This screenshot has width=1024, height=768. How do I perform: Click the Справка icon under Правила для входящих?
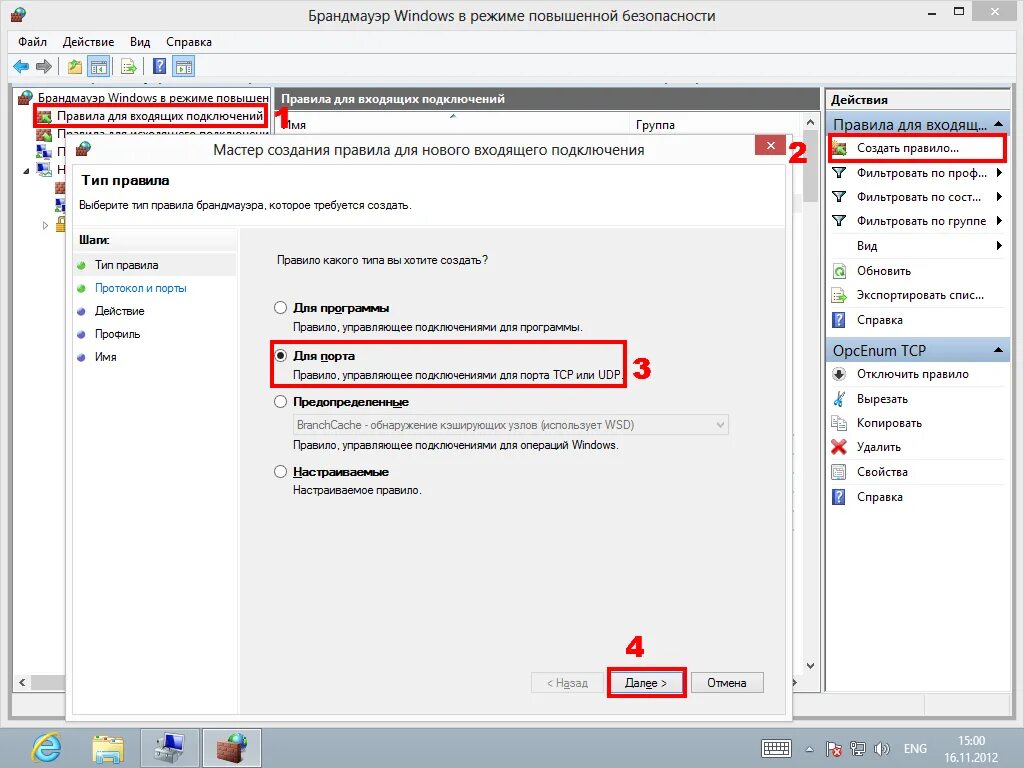(x=839, y=320)
